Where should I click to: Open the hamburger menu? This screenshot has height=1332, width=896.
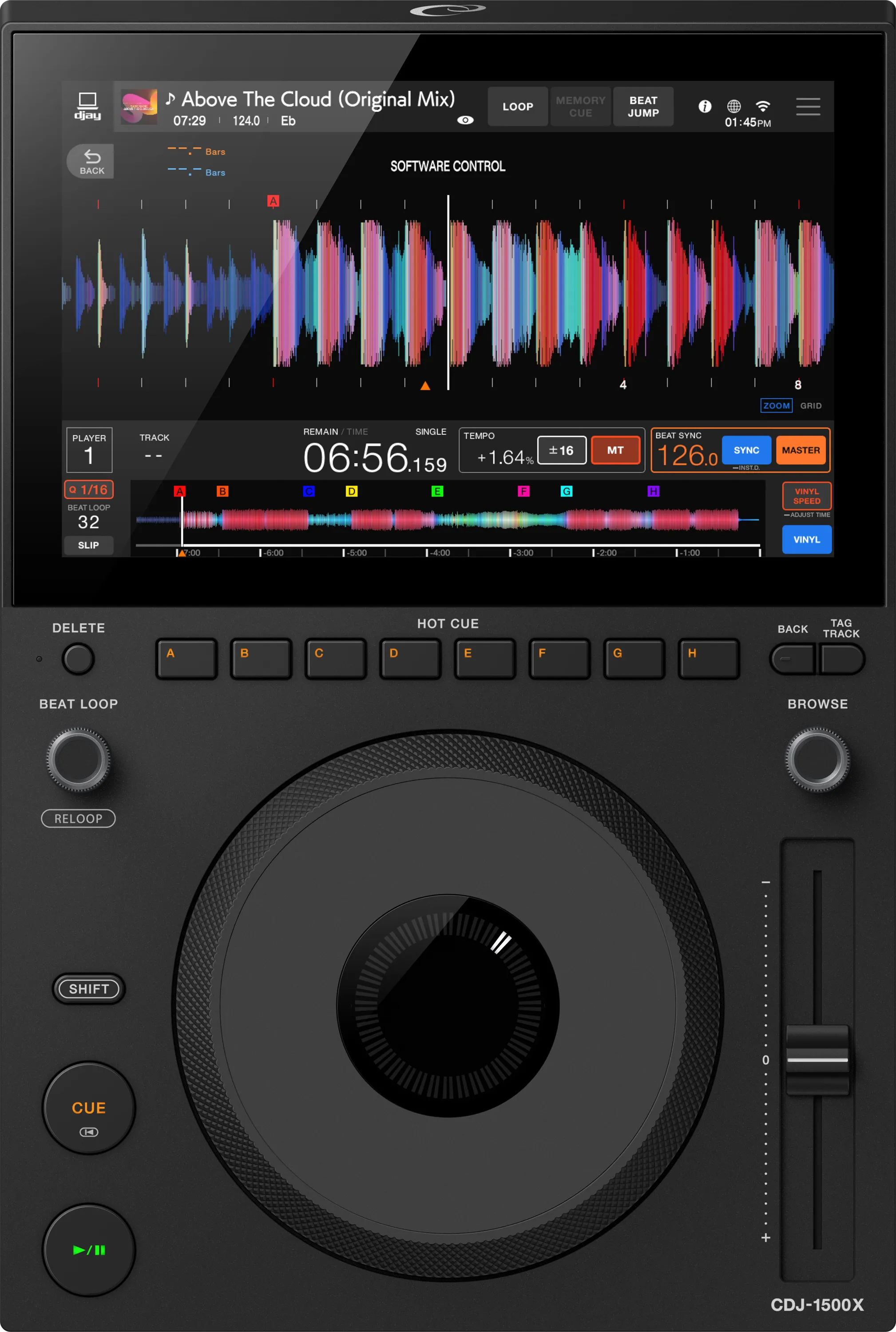[808, 106]
